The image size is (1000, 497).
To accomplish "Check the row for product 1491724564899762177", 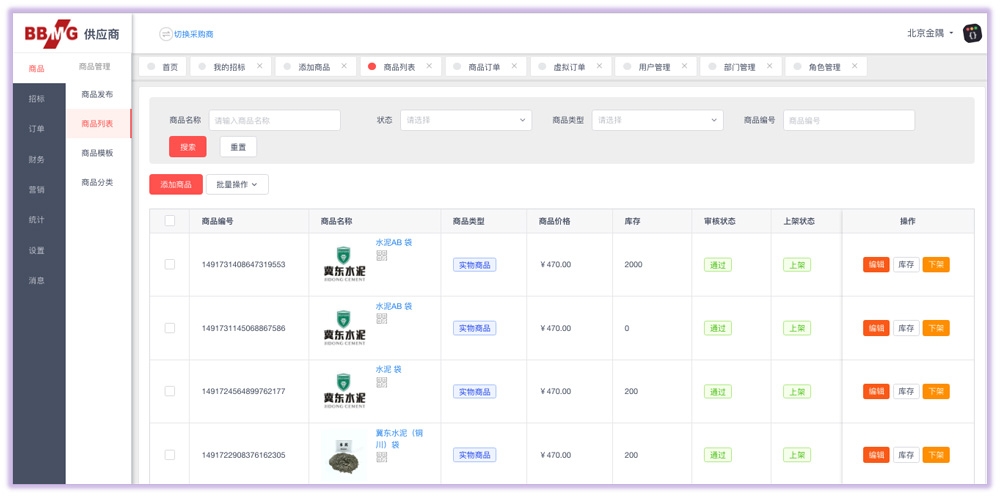I will click(x=170, y=391).
